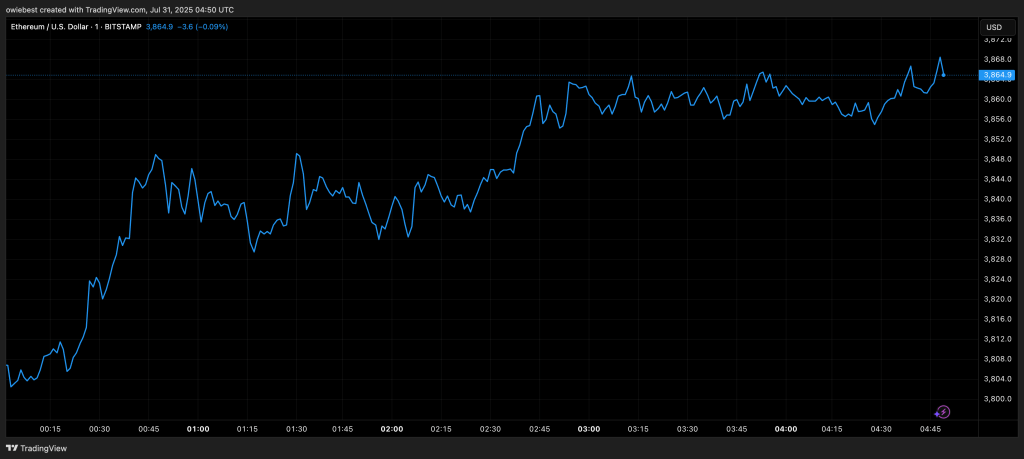
Task: Click the 00:15 time axis label
Action: click(50, 429)
